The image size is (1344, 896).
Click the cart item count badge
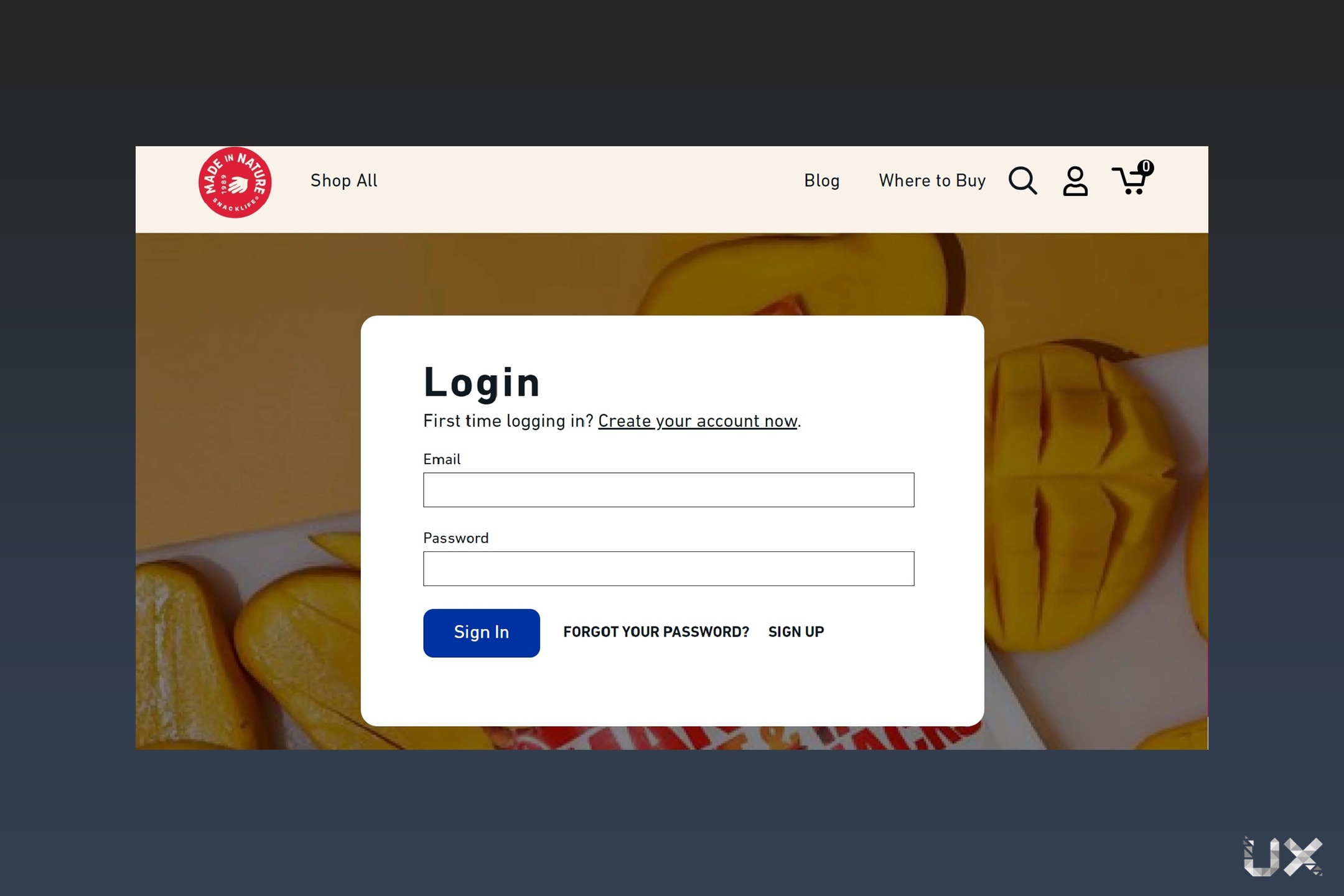tap(1146, 167)
